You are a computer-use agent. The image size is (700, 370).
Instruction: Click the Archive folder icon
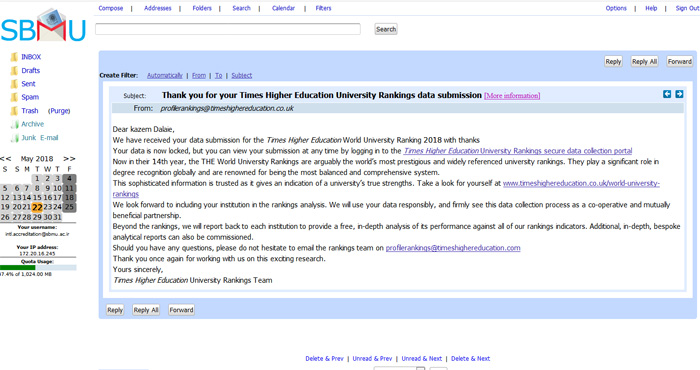(14, 125)
